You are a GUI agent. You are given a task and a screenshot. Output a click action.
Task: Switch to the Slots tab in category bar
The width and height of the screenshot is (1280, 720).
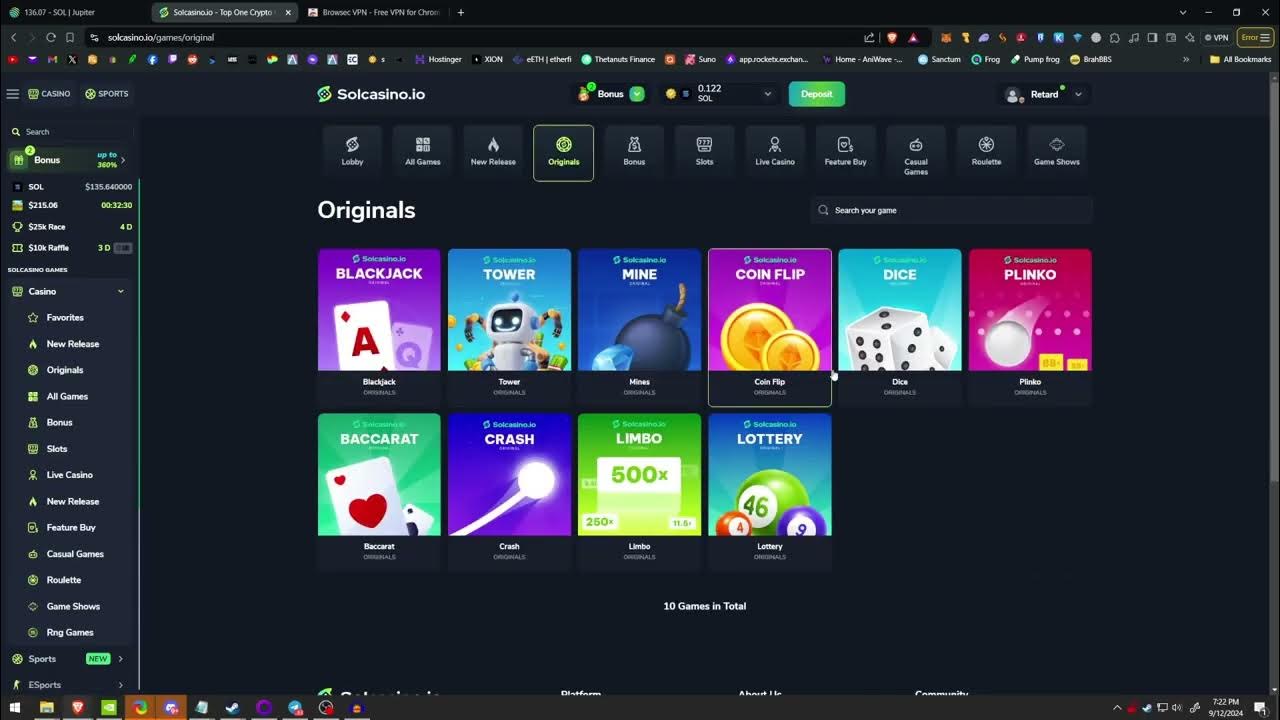coord(704,144)
